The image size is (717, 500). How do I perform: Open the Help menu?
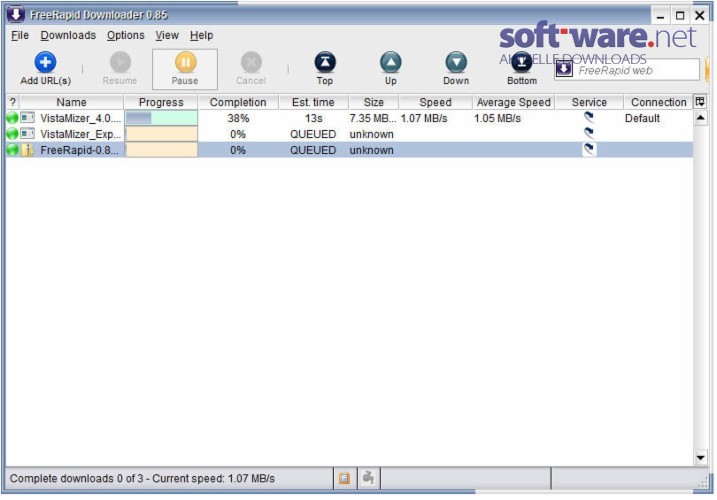[202, 35]
